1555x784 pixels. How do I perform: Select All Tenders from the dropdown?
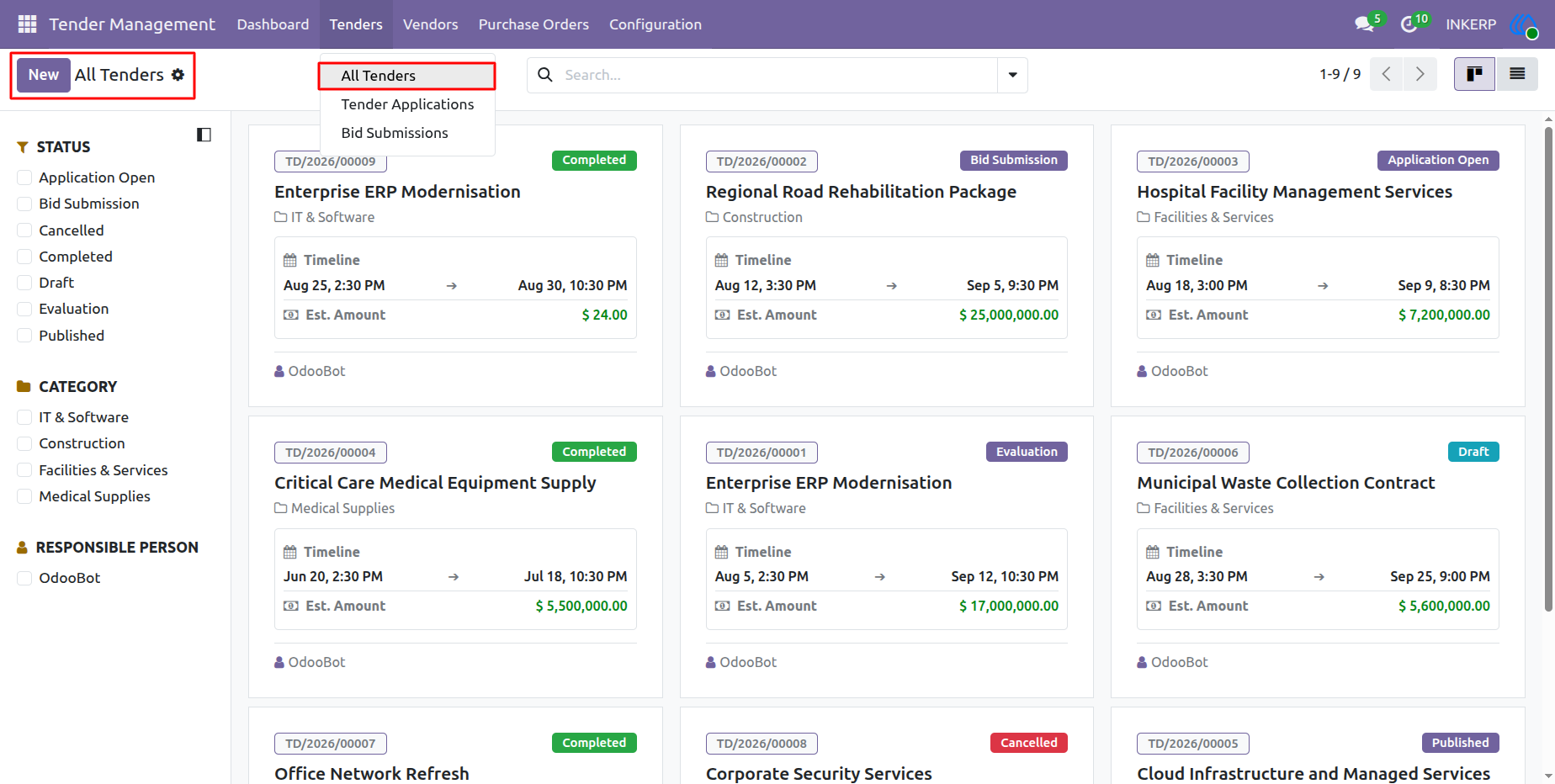tap(407, 76)
